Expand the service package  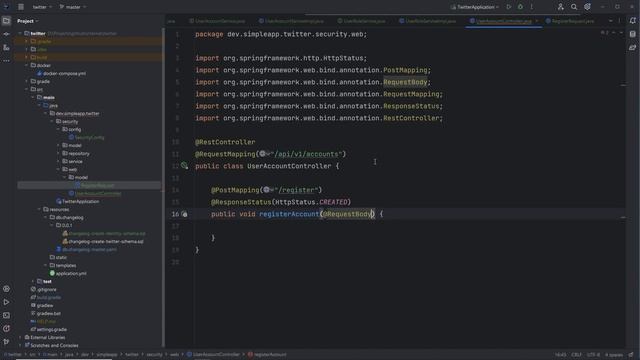(58, 162)
